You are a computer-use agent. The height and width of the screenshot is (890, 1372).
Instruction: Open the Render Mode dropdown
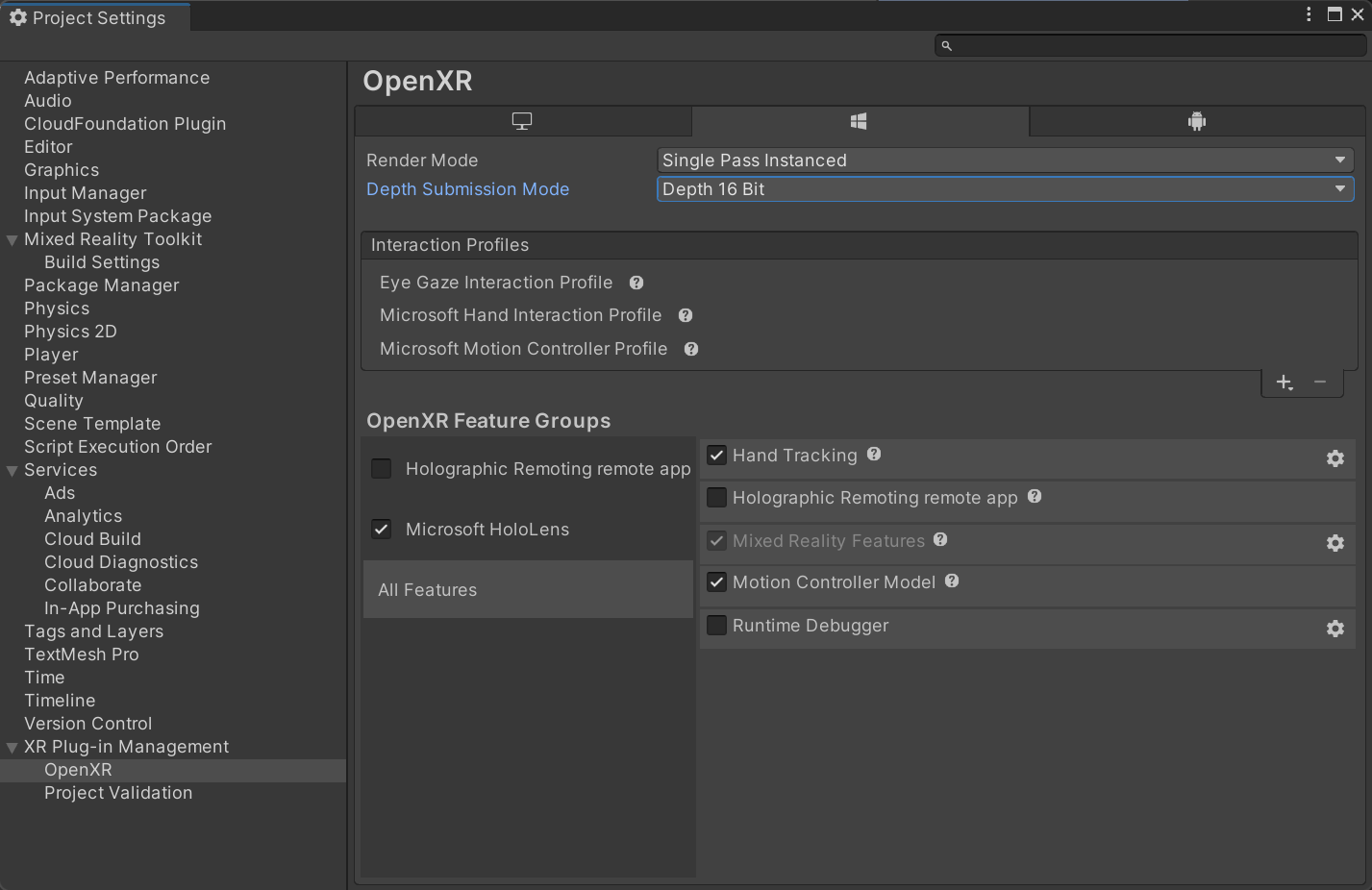point(1005,161)
